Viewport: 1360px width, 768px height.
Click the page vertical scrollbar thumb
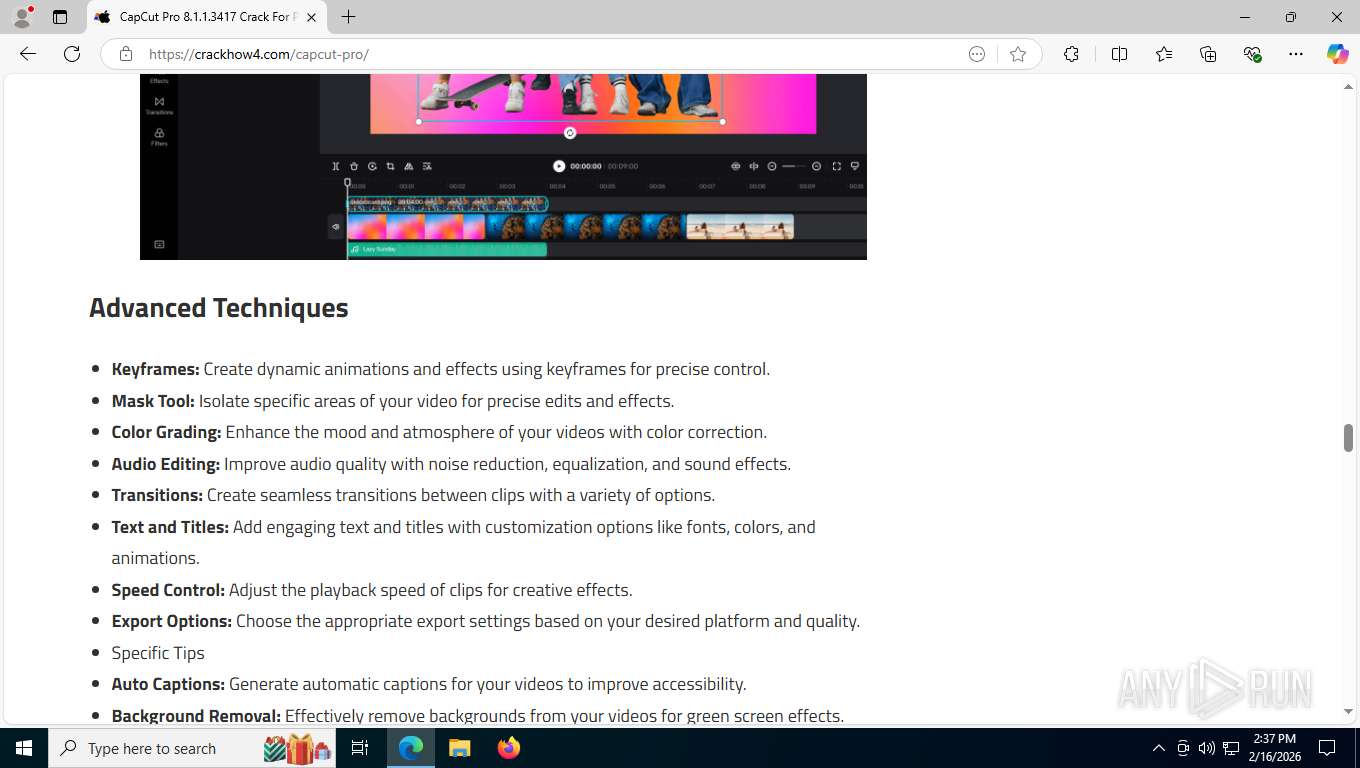[1348, 438]
